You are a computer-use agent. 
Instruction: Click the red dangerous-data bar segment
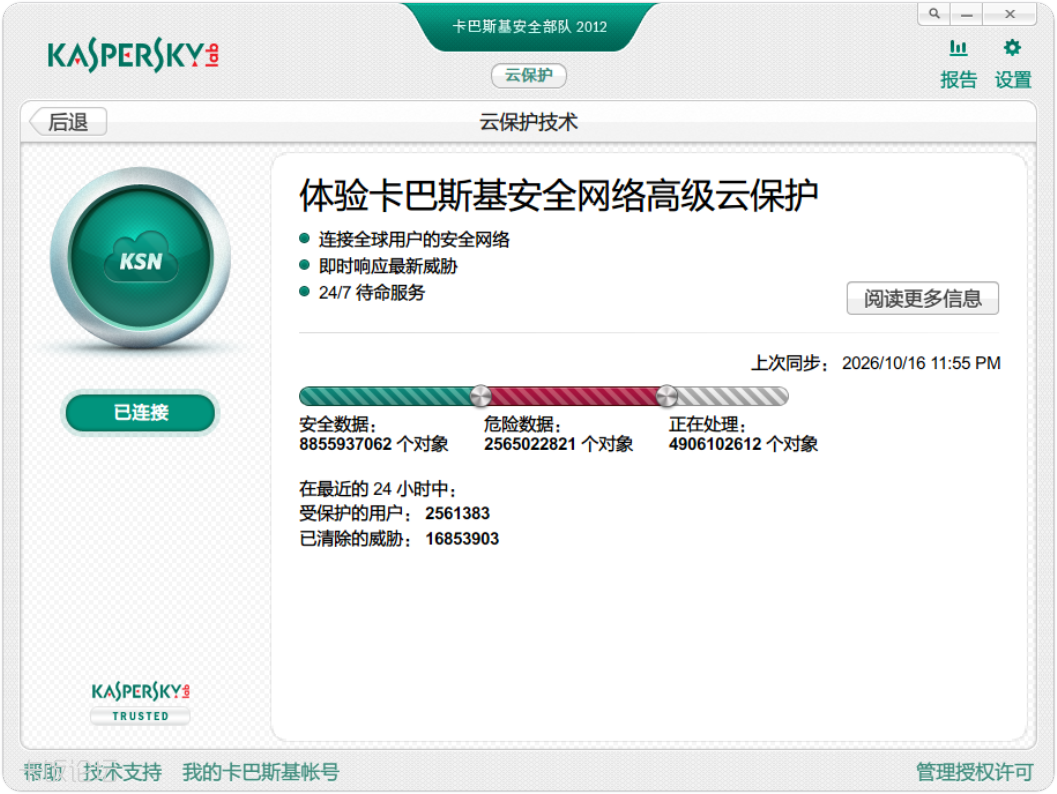573,396
